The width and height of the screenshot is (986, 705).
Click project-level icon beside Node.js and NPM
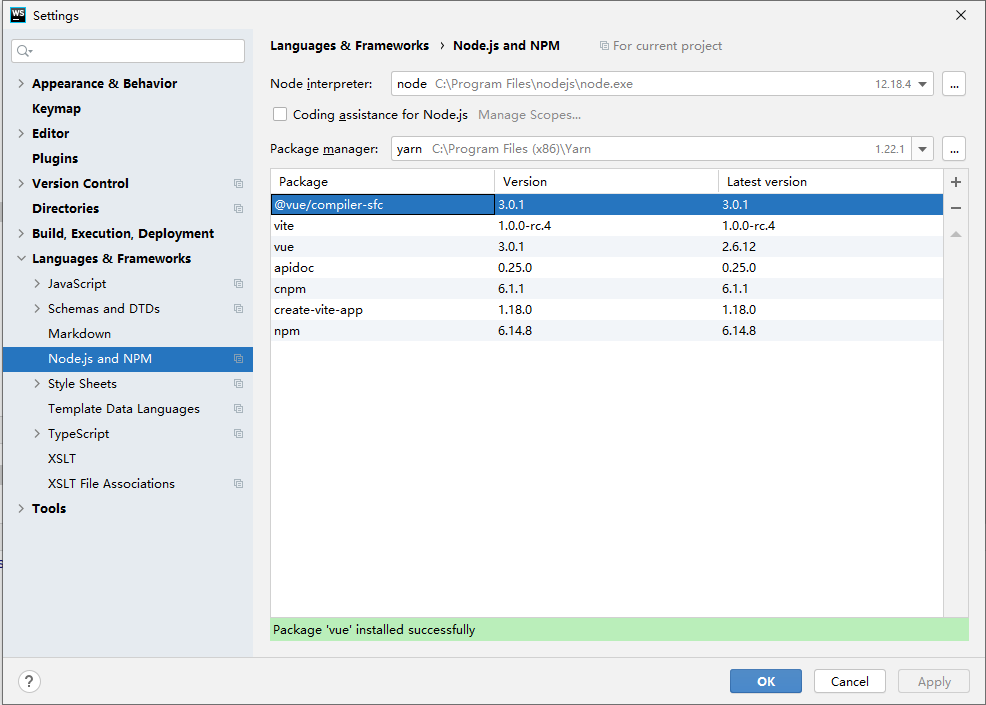pyautogui.click(x=238, y=358)
